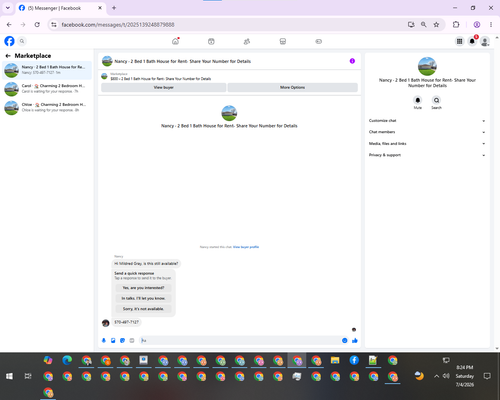The image size is (500, 400).
Task: Open the Friends icon in the top nav
Action: pos(247,41)
